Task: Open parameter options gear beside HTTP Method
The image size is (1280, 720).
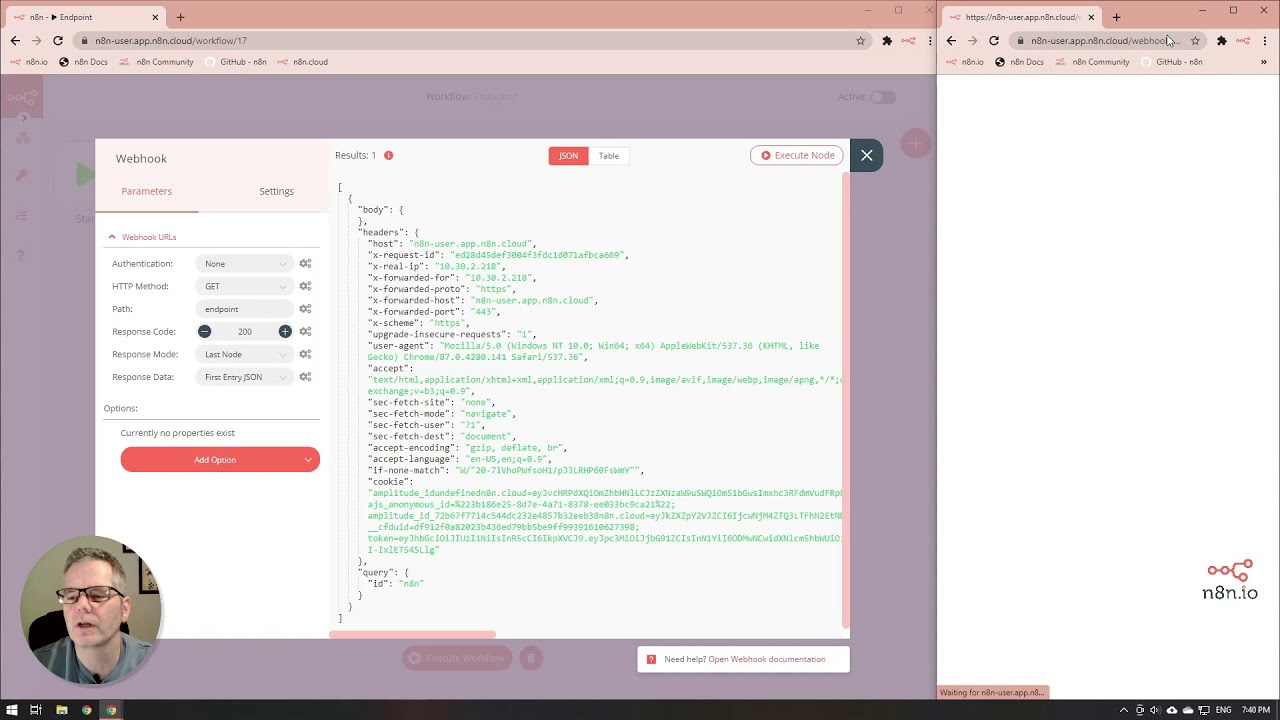Action: 305,286
